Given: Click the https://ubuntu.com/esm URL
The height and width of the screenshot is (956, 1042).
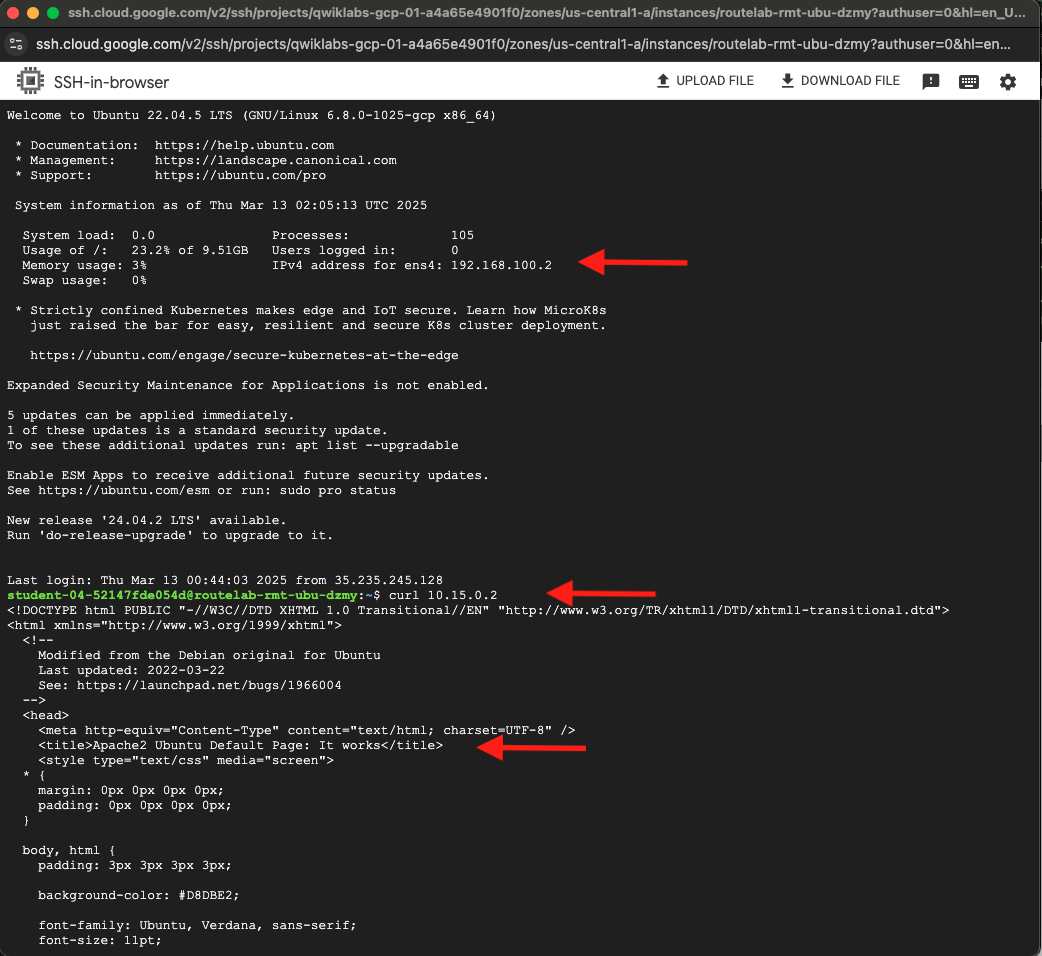Looking at the screenshot, I should coord(124,490).
